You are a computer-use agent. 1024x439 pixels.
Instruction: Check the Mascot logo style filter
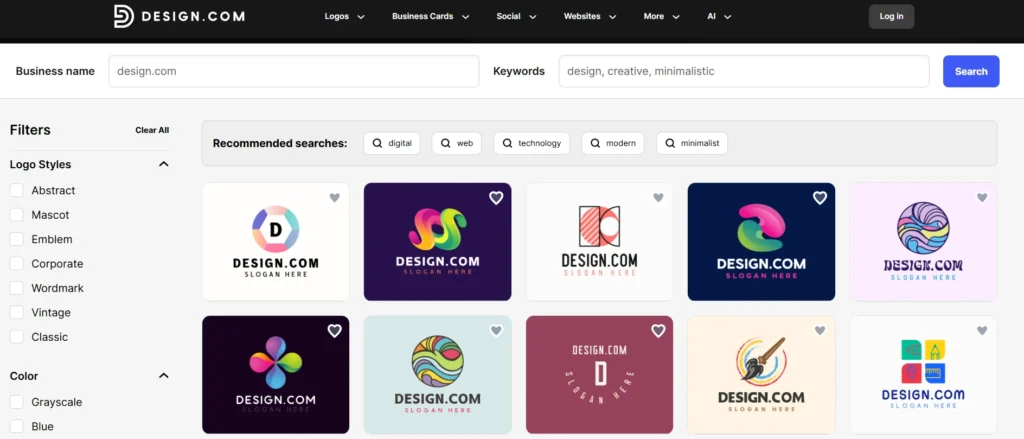[x=17, y=215]
